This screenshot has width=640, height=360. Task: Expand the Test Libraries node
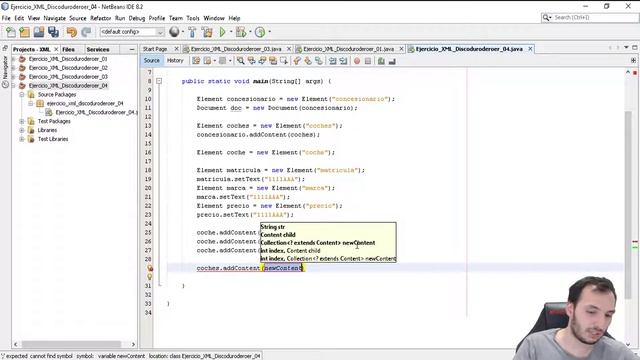(22, 139)
